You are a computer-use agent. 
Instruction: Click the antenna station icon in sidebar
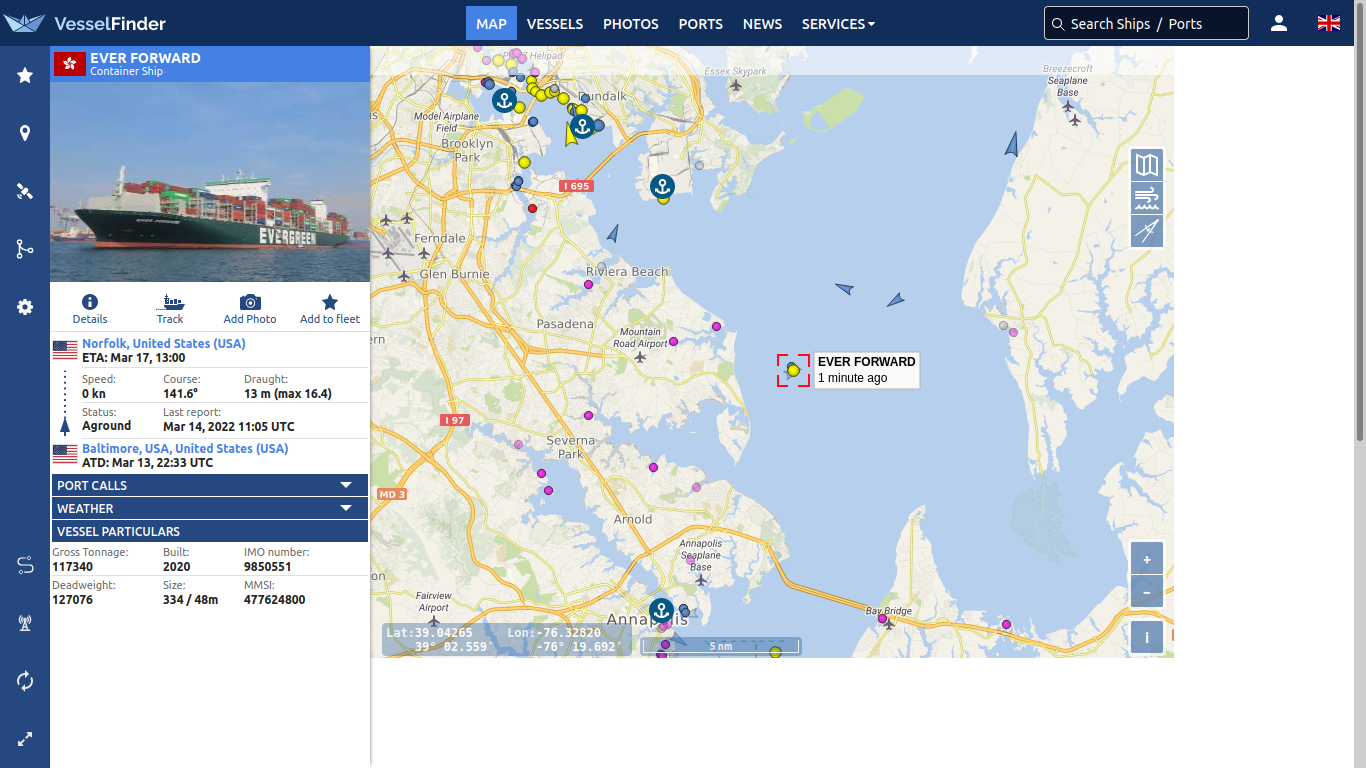pos(25,623)
